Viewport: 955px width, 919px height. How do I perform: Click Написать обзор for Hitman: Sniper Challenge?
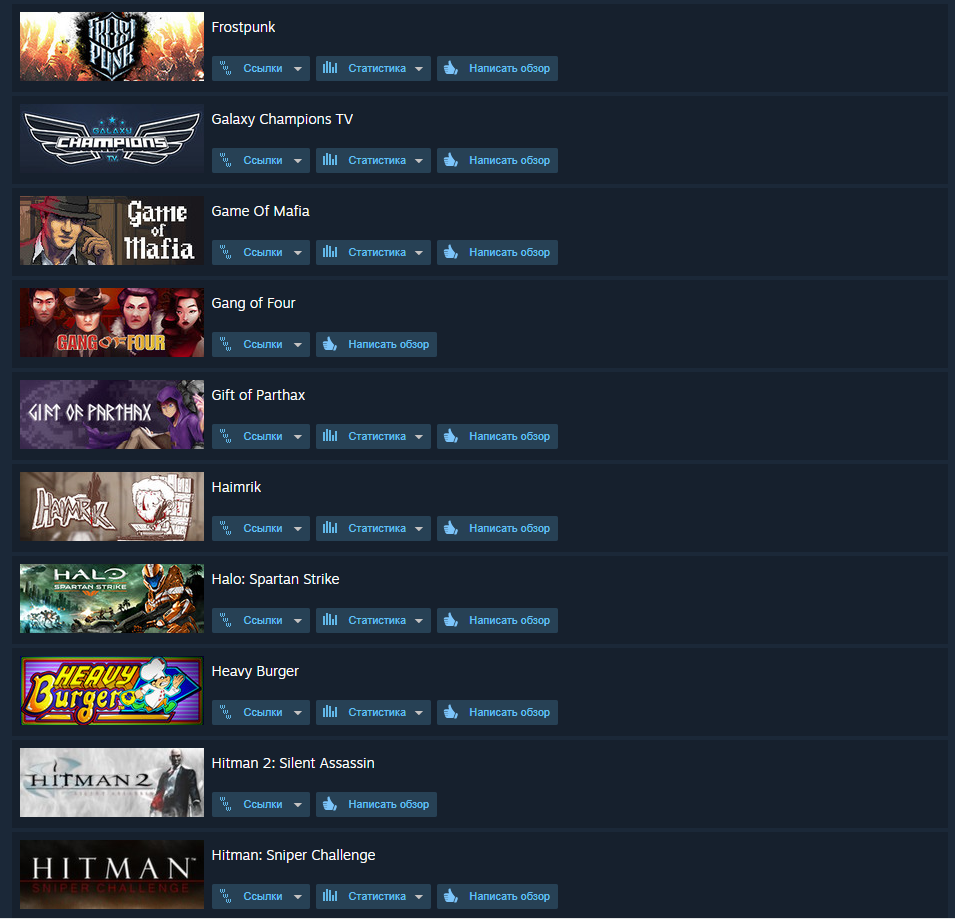click(x=498, y=896)
